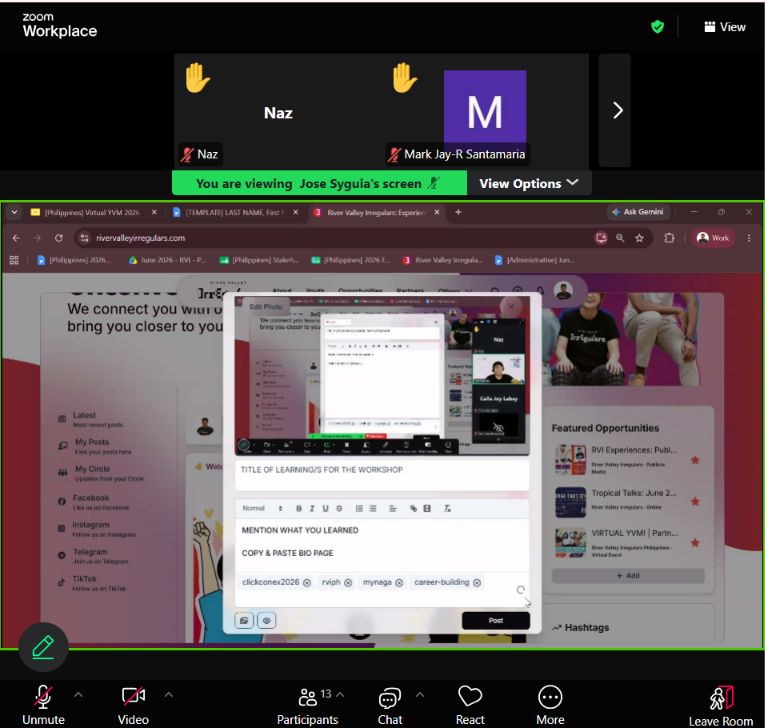Remove the career-building tag

[x=477, y=583]
